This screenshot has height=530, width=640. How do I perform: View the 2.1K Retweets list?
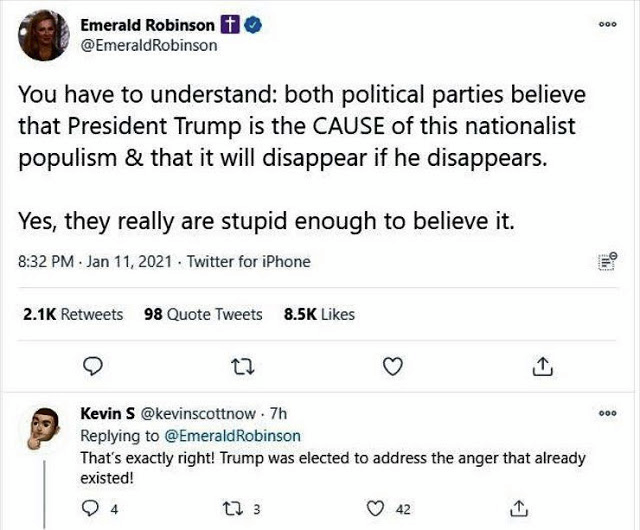(x=72, y=314)
